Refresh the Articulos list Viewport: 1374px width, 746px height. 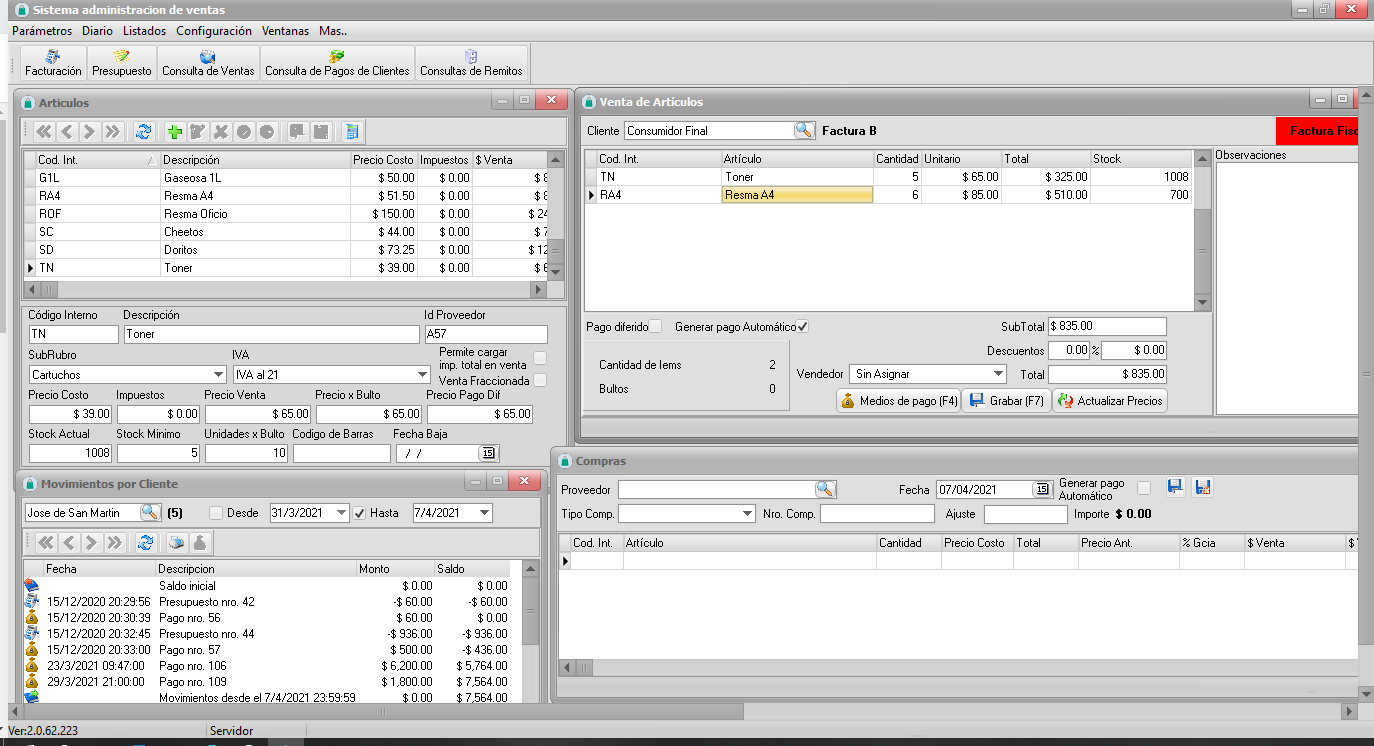click(144, 132)
